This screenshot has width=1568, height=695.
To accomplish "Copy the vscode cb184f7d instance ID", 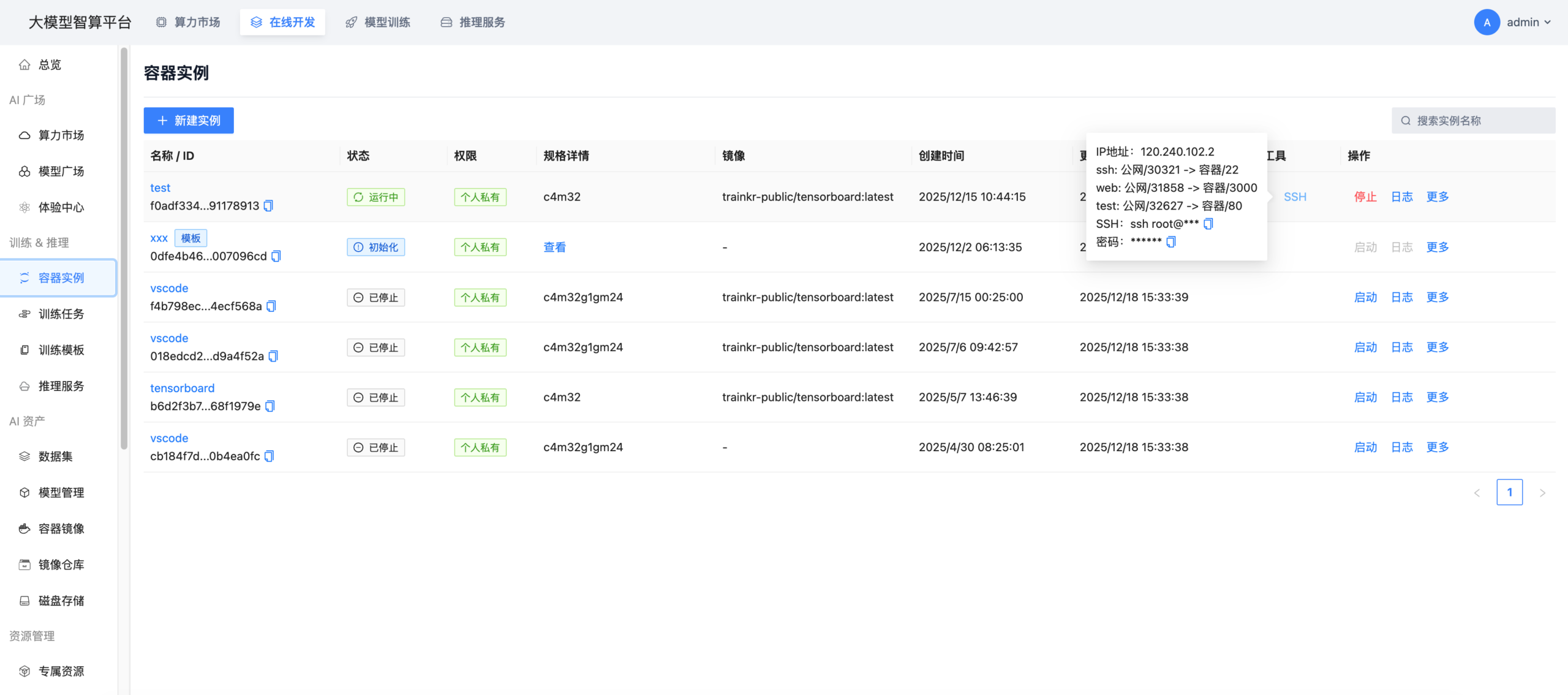I will pos(269,456).
